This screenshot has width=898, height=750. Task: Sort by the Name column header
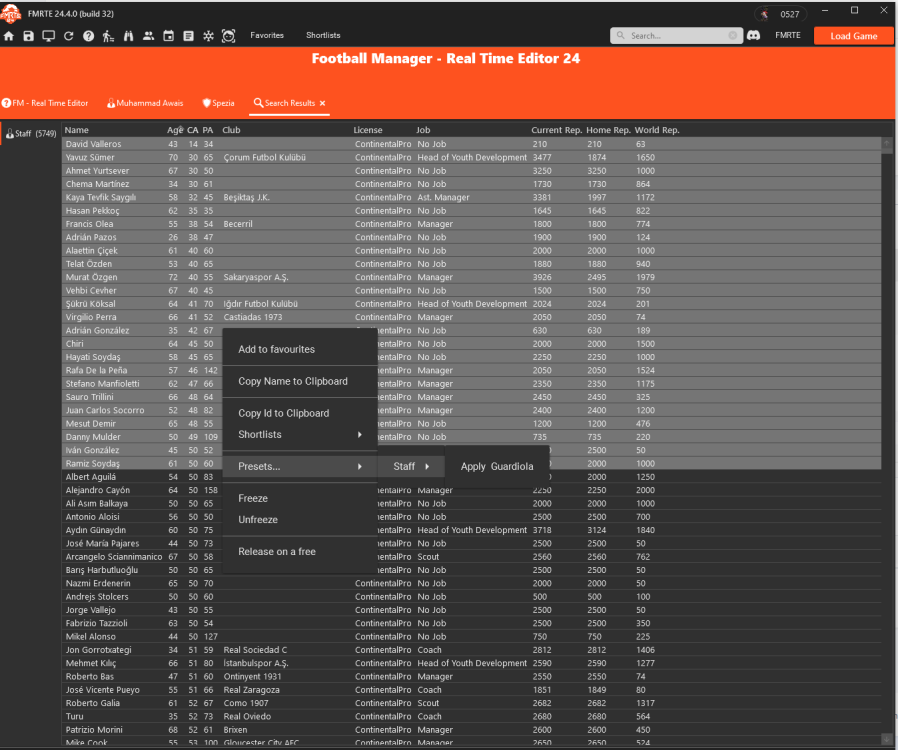(x=77, y=130)
